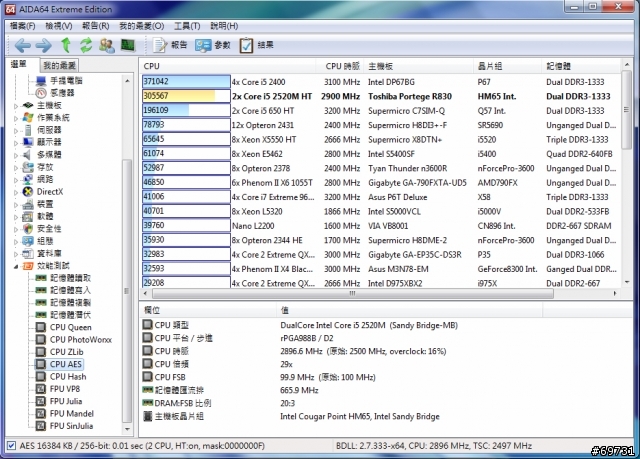Expand the 多媒體 tree node arrow

pyautogui.click(x=16, y=155)
